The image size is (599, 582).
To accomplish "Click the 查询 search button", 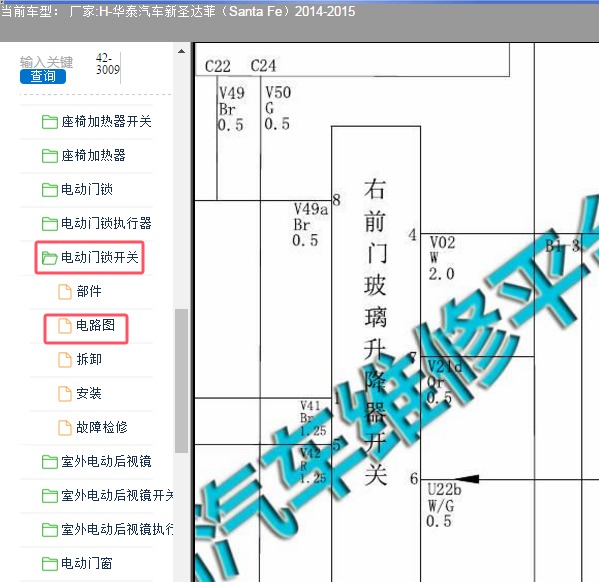I will click(43, 76).
